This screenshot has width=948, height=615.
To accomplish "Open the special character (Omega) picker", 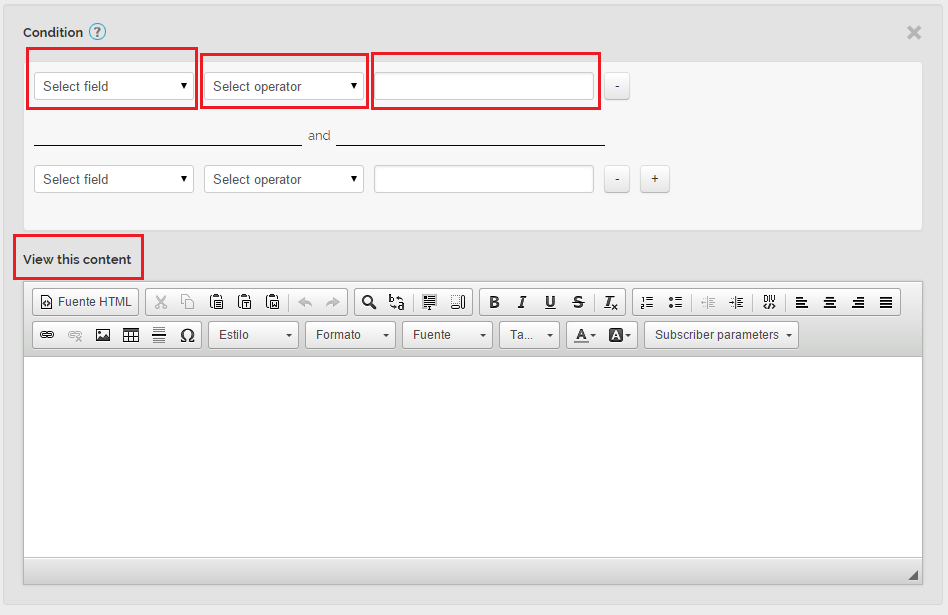I will pyautogui.click(x=187, y=335).
